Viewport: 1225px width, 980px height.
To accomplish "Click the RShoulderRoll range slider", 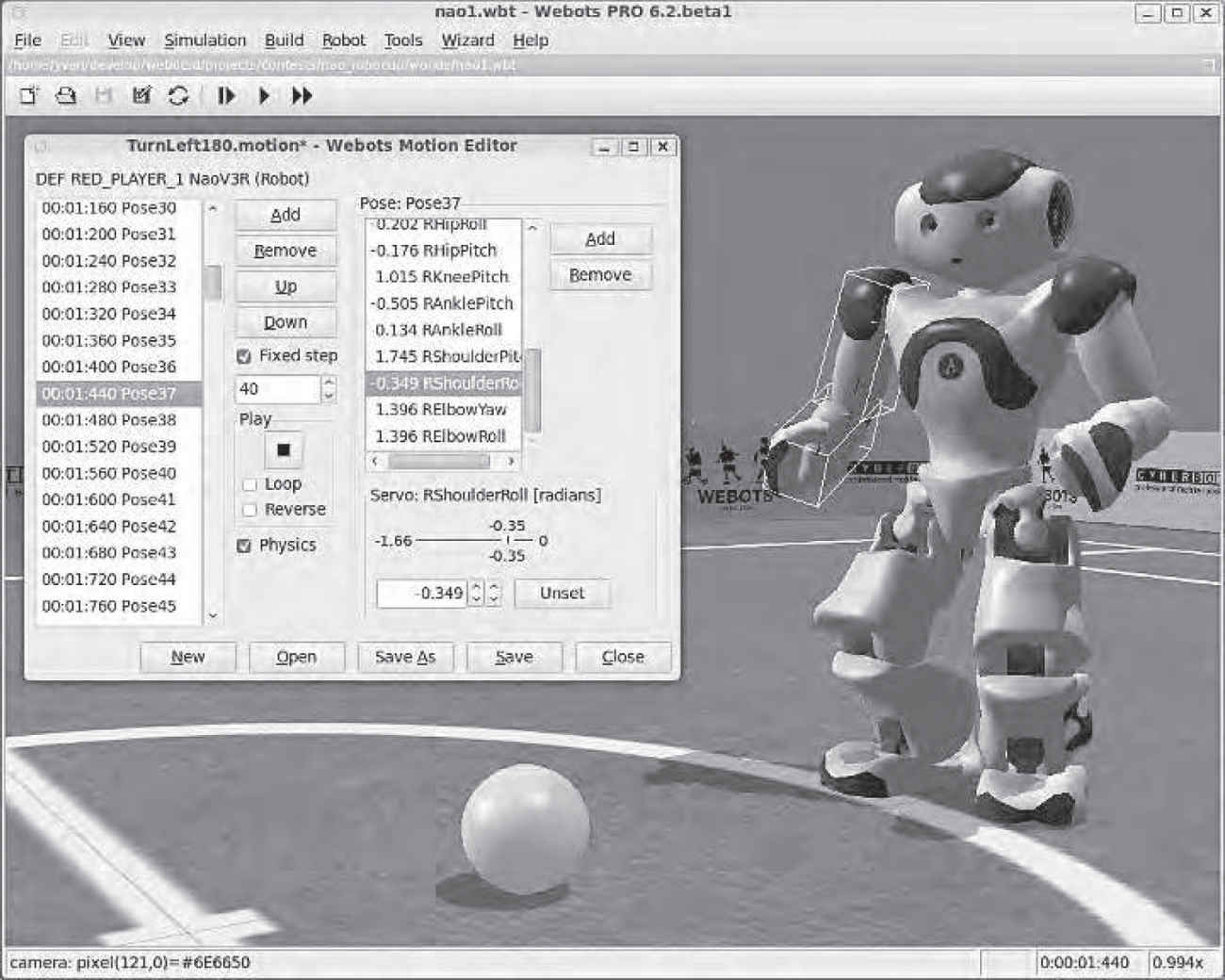I will pyautogui.click(x=476, y=541).
